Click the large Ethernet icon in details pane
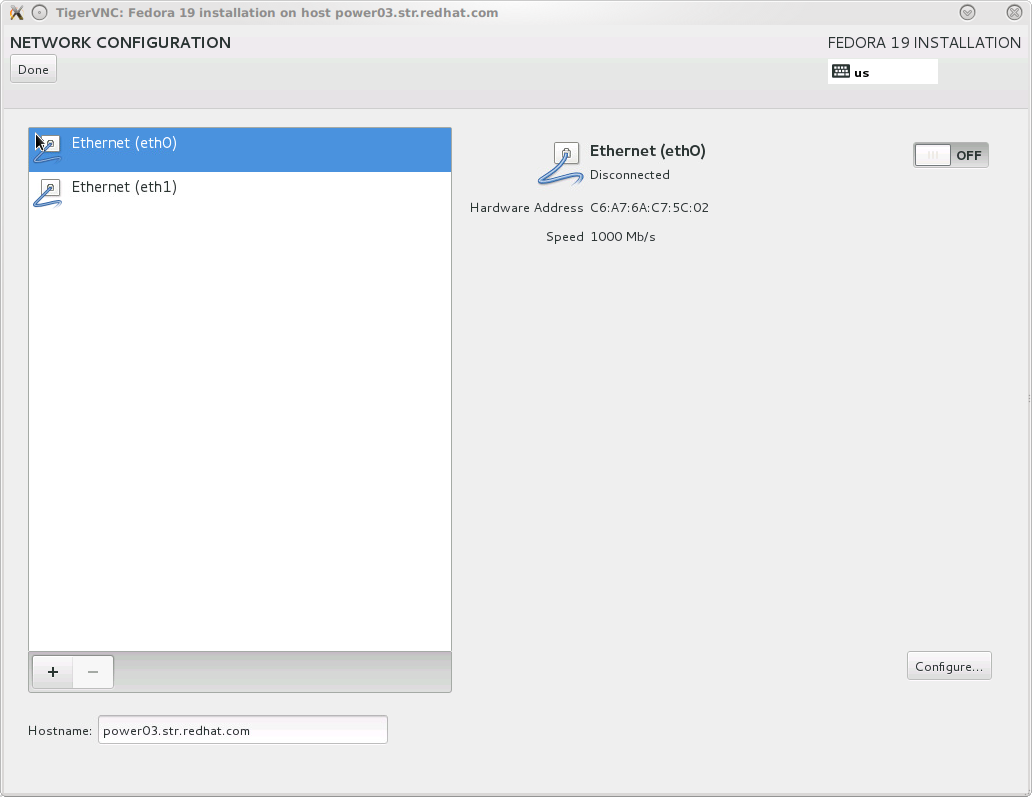Image resolution: width=1032 pixels, height=797 pixels. [560, 163]
